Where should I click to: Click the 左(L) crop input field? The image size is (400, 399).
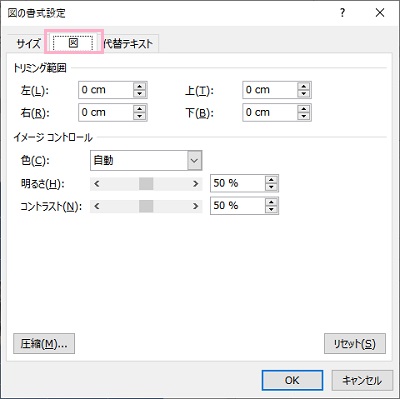click(106, 90)
